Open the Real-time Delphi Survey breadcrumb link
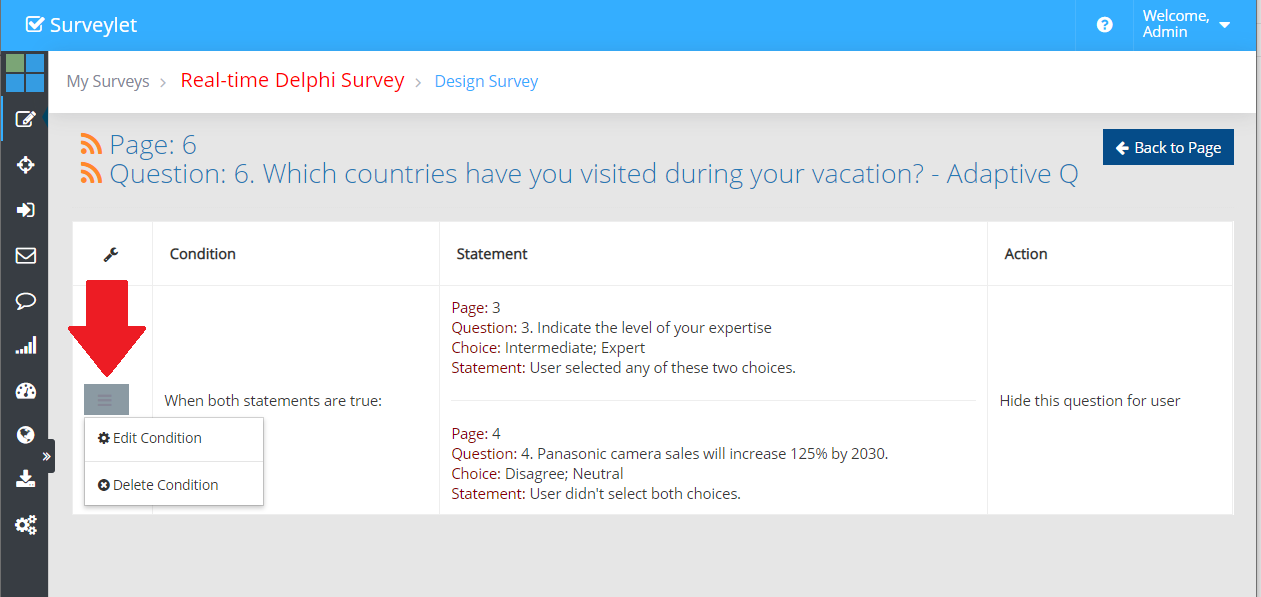This screenshot has height=597, width=1261. (292, 81)
